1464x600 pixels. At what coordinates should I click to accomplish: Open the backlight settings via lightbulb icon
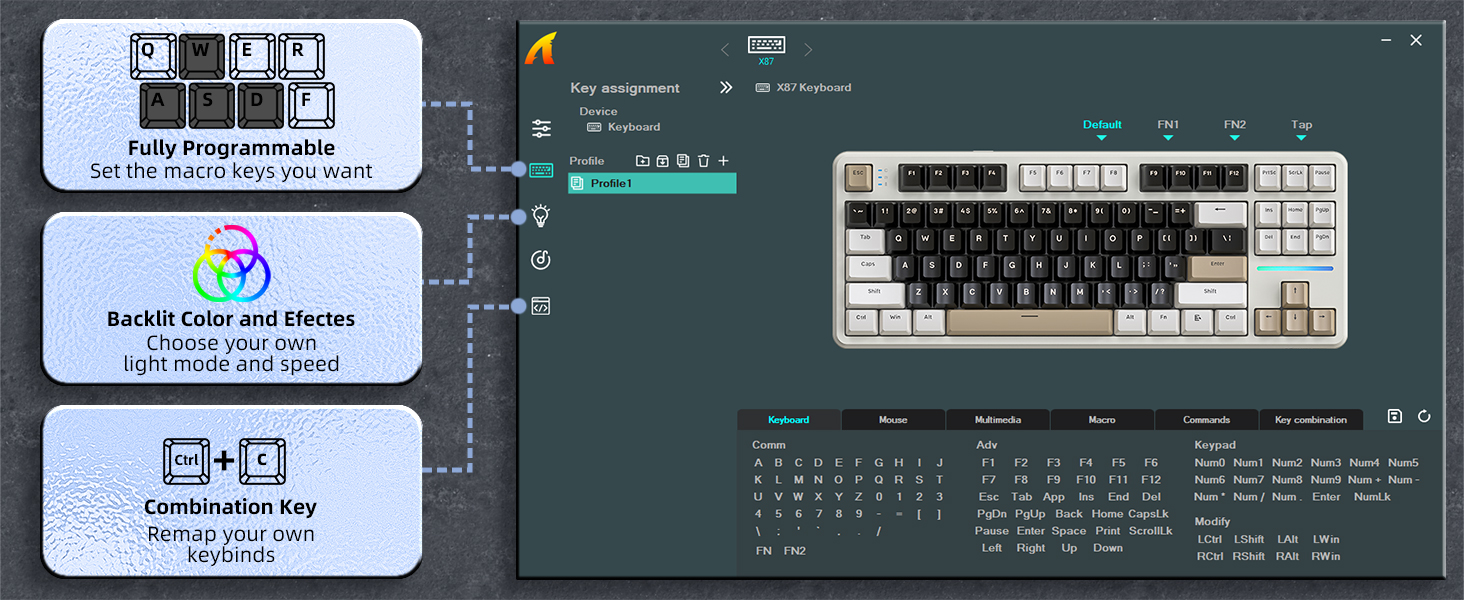click(x=541, y=215)
